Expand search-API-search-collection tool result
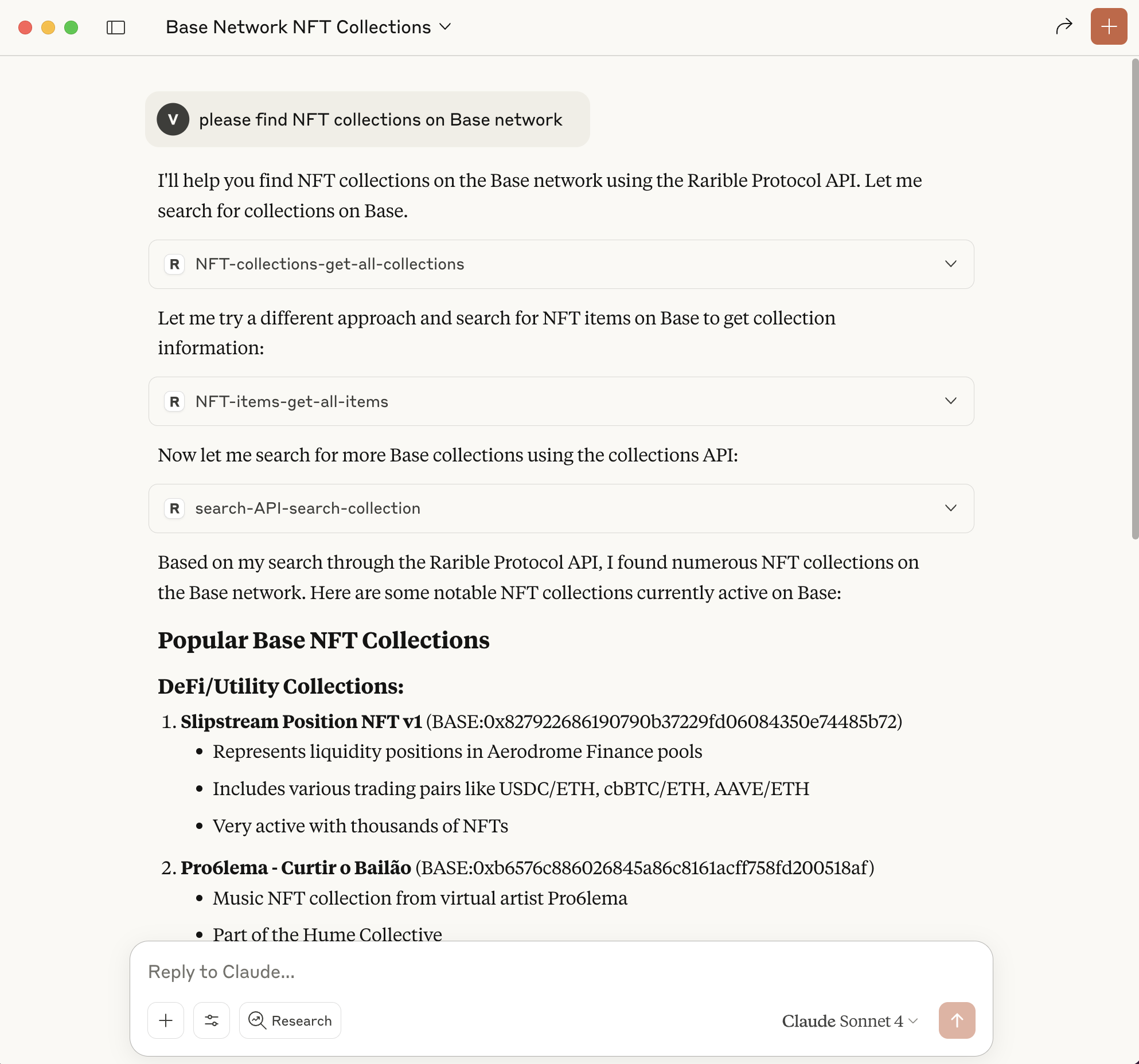Image resolution: width=1139 pixels, height=1064 pixels. point(950,508)
